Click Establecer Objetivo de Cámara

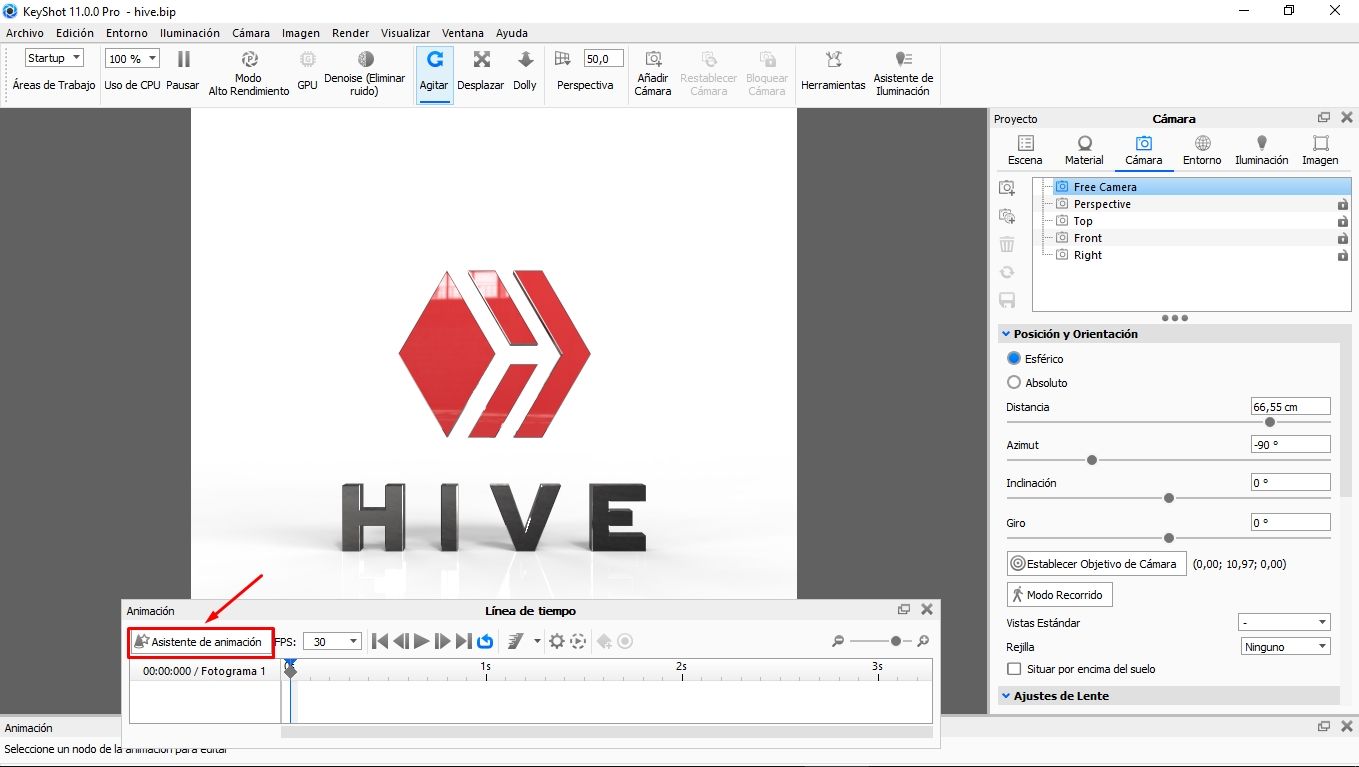click(x=1096, y=564)
